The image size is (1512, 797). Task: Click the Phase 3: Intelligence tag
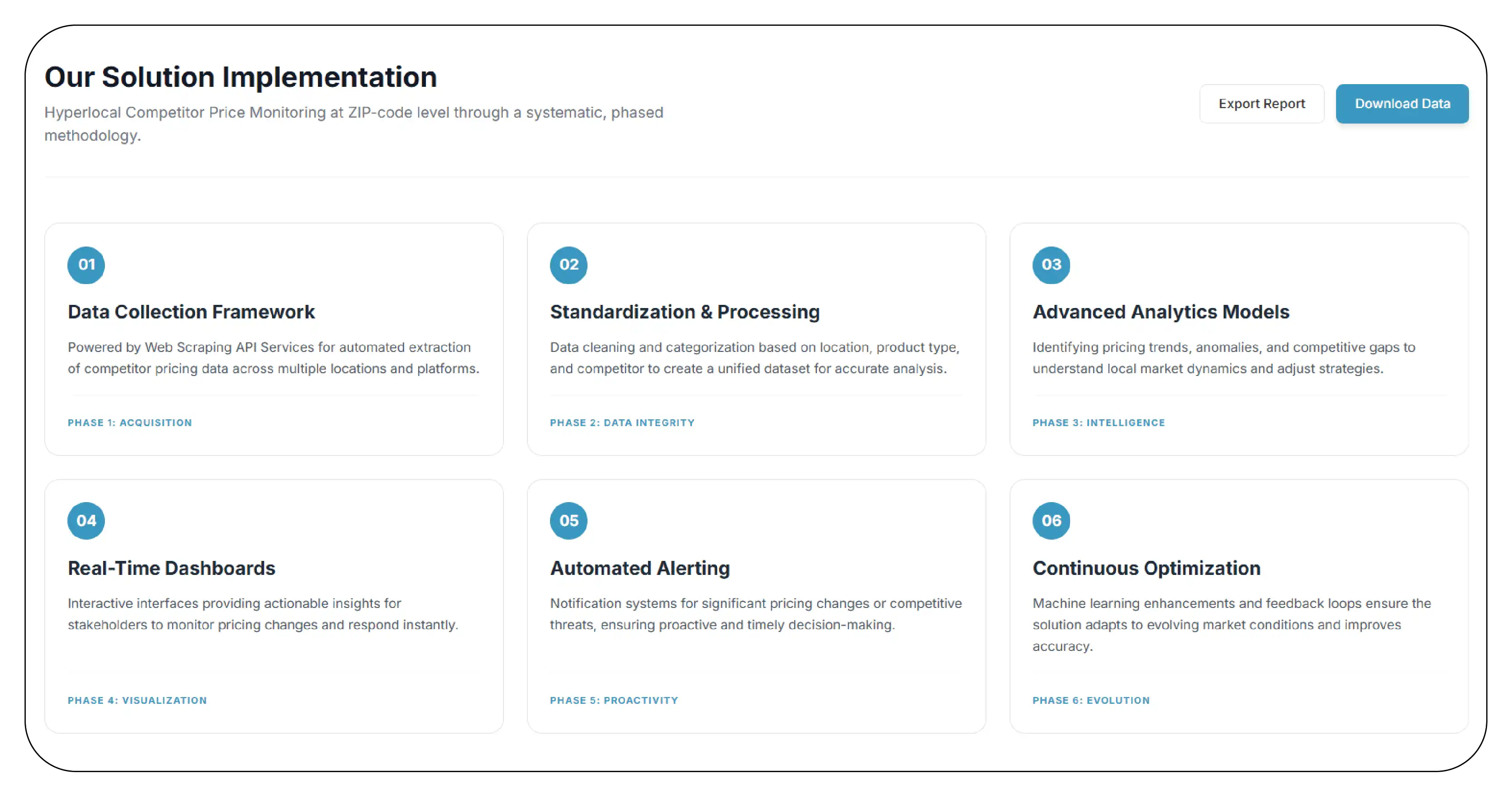tap(1098, 422)
